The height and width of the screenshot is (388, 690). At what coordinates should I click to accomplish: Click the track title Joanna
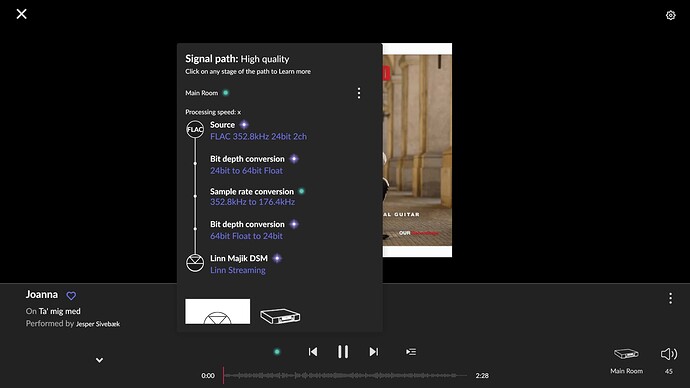41,294
